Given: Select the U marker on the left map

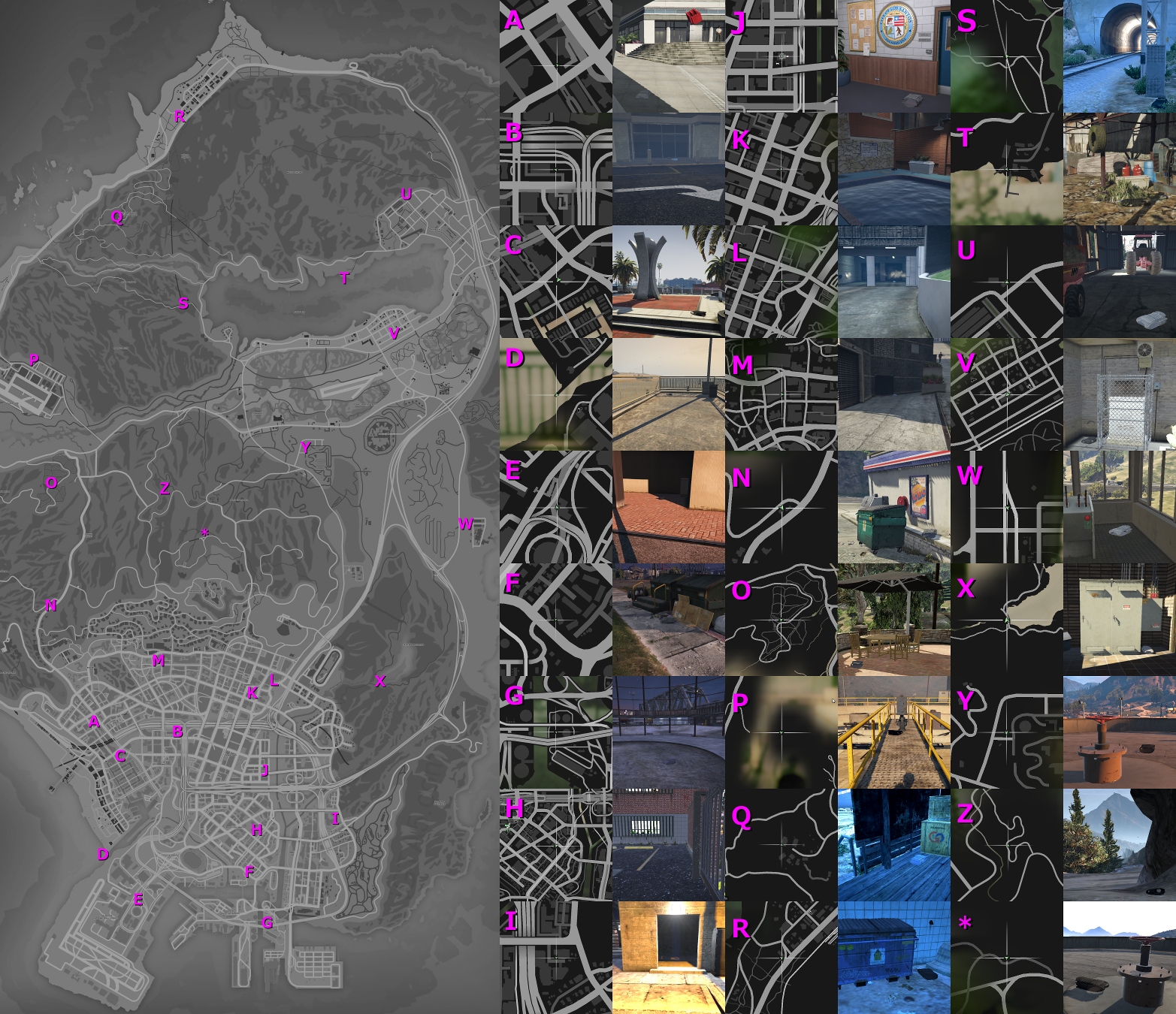Looking at the screenshot, I should click(407, 194).
